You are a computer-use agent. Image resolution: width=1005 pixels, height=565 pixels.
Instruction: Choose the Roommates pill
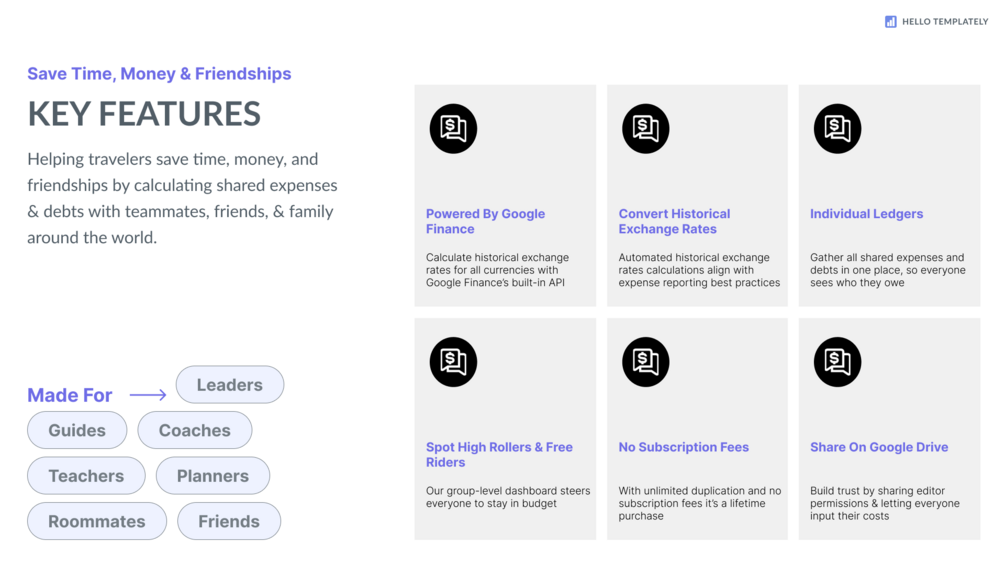97,521
